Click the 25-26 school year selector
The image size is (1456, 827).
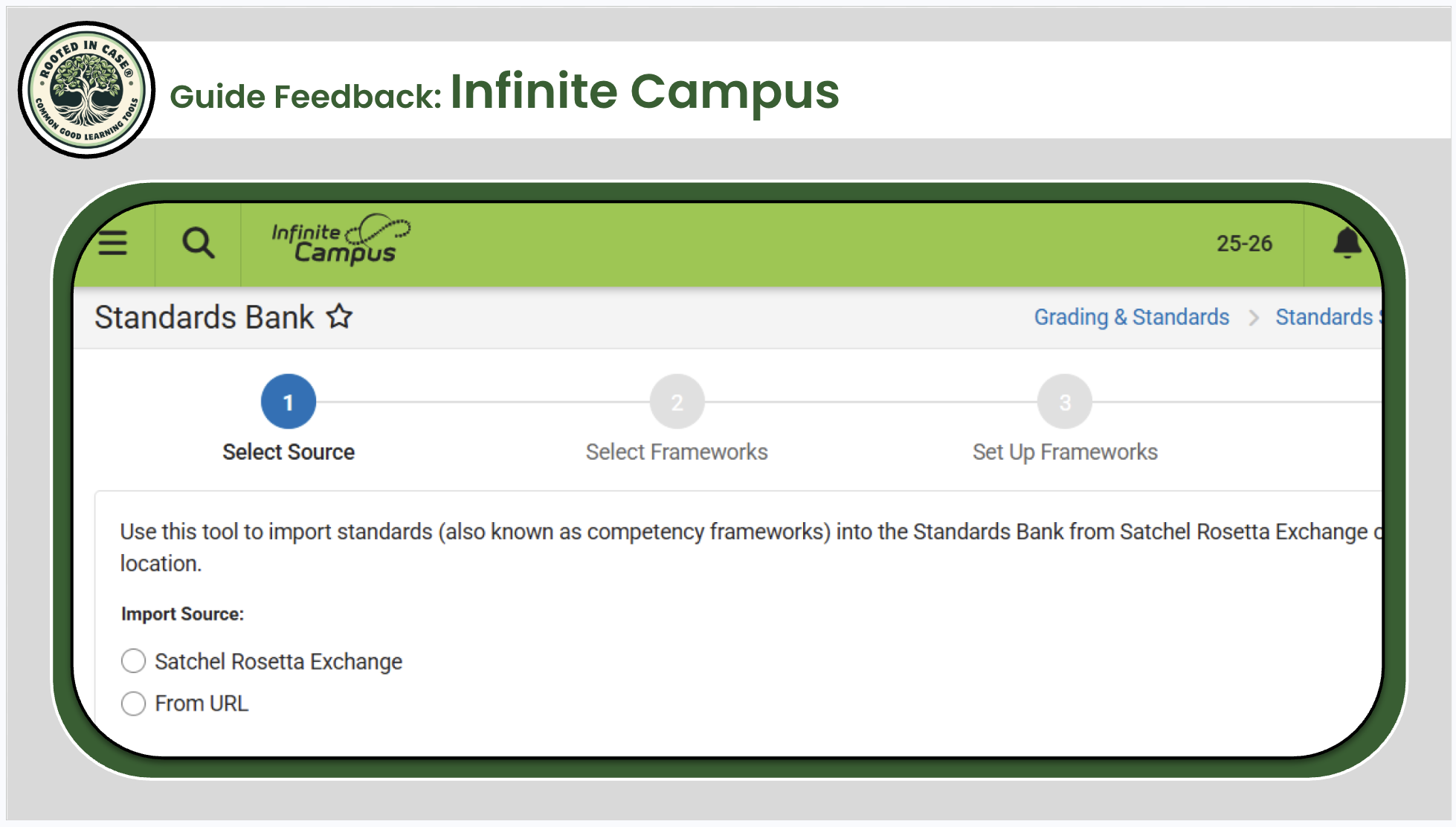point(1244,244)
